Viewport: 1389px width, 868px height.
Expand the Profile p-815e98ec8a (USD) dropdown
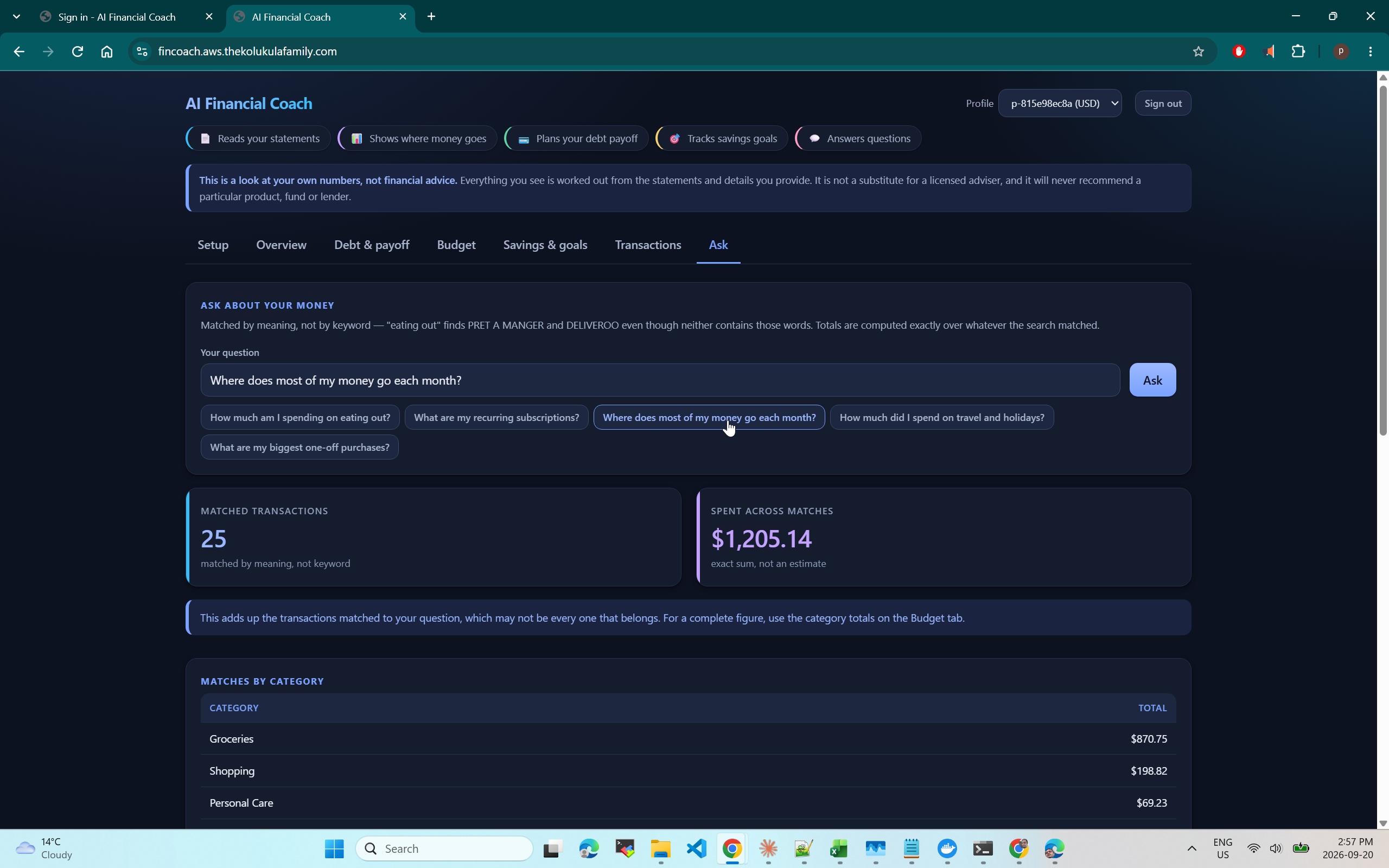(x=1060, y=103)
